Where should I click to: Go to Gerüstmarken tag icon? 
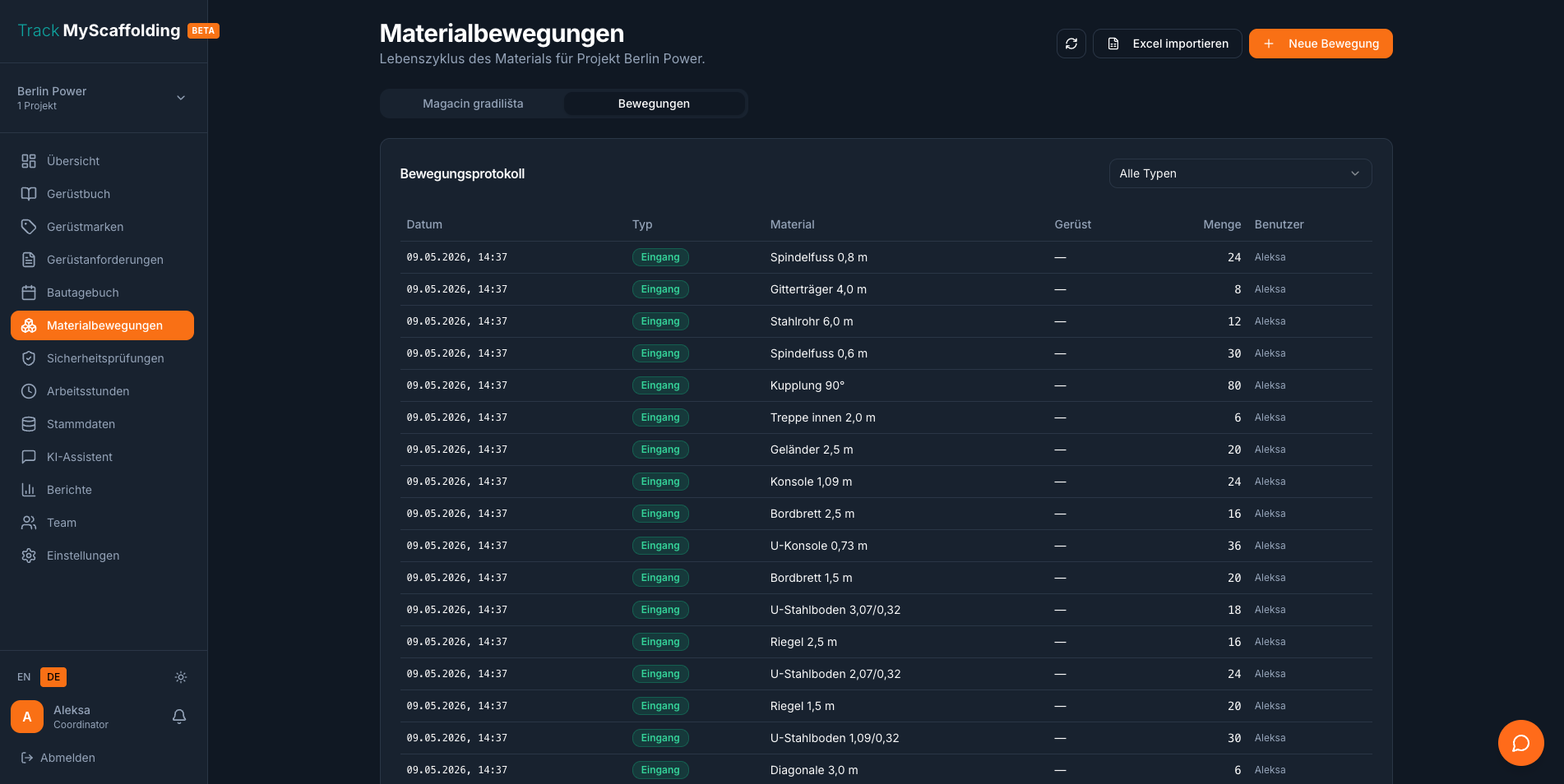(29, 227)
